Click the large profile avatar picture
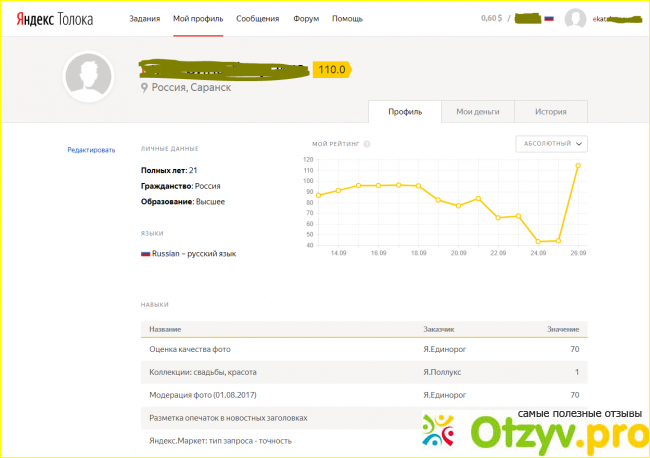 pos(90,76)
